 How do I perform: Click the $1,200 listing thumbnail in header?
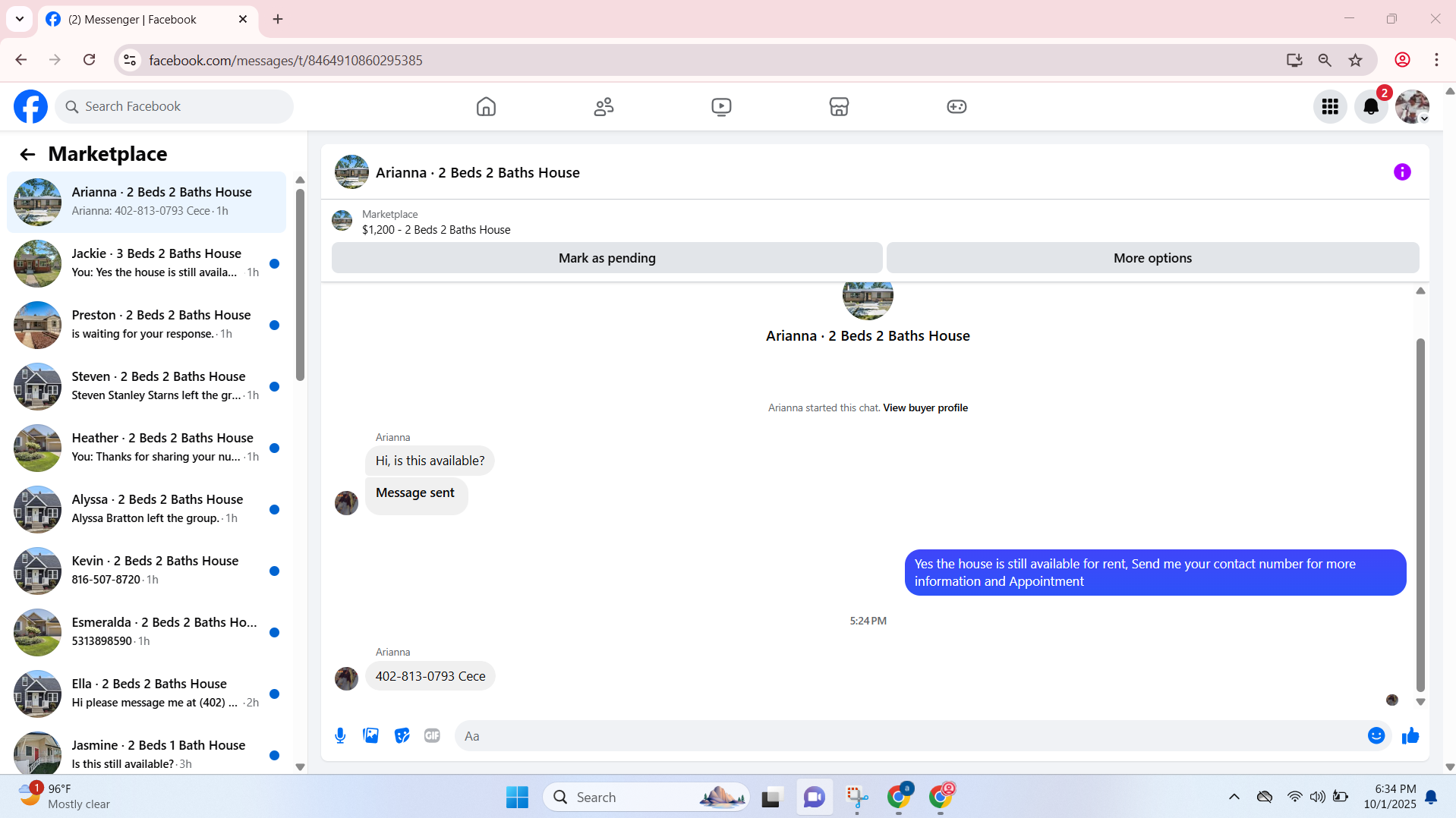[x=342, y=221]
